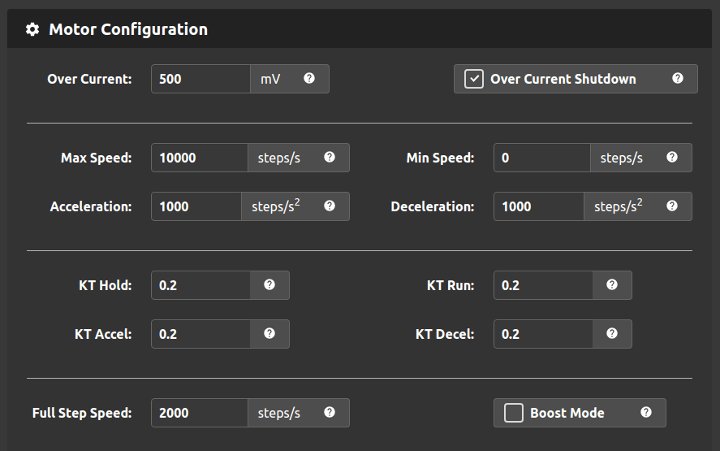Image resolution: width=720 pixels, height=451 pixels.
Task: Click the "Full Step Speed:" field label
Action: tap(82, 413)
